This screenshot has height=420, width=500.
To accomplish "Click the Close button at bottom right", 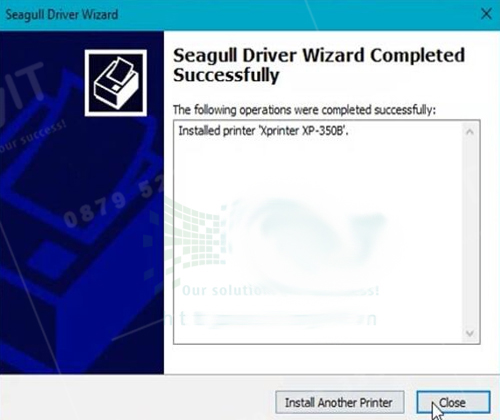I will click(453, 402).
